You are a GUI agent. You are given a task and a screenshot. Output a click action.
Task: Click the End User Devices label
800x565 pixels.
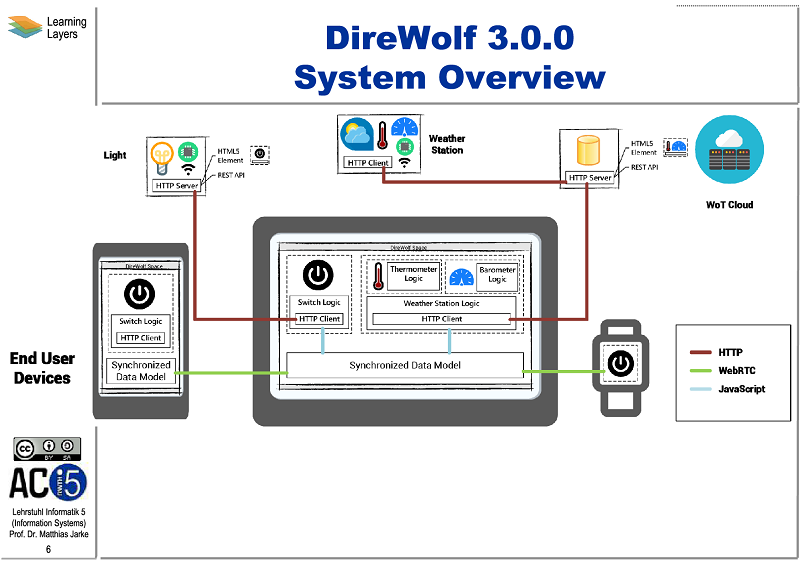click(x=42, y=368)
